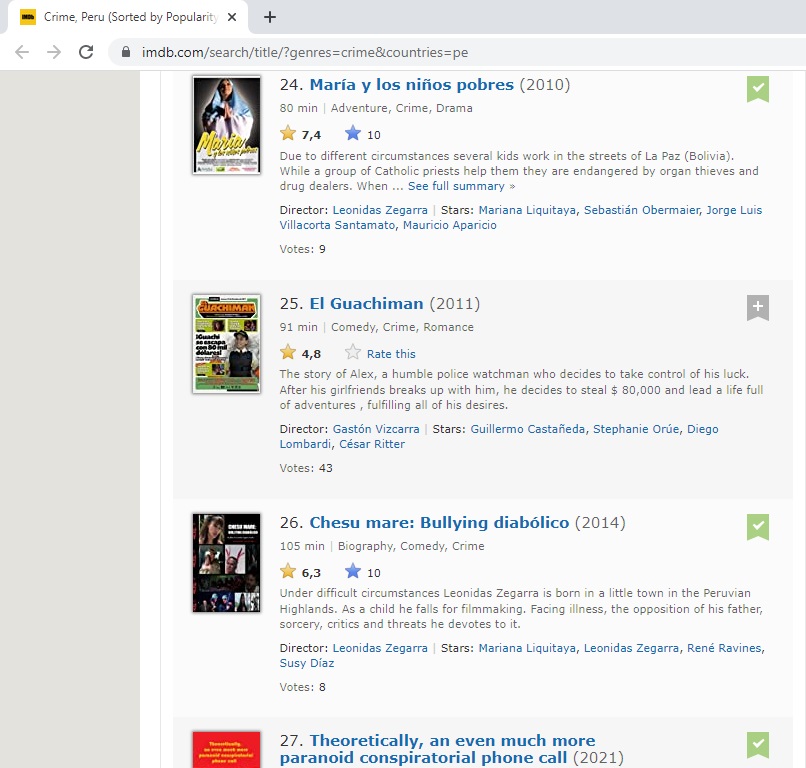Click the '105 min' runtime text
The image size is (806, 768).
[x=302, y=546]
